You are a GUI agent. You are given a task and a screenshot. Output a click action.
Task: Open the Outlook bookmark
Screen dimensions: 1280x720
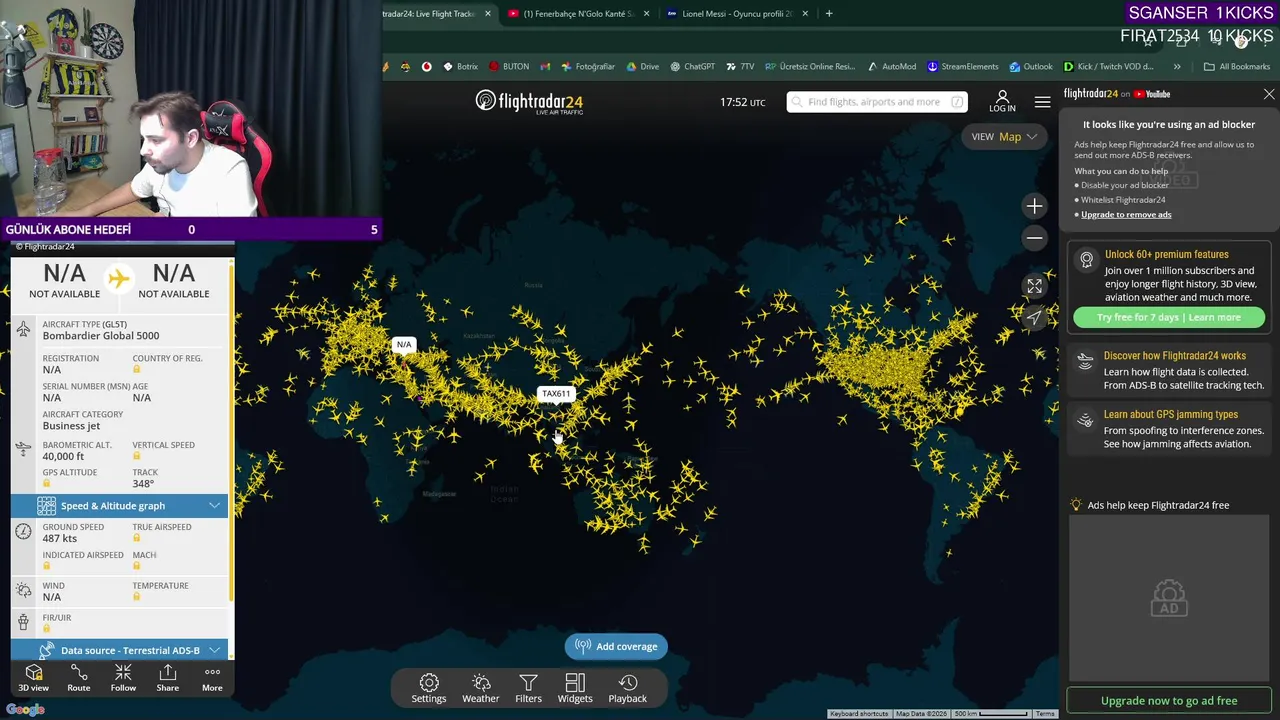(x=1030, y=67)
